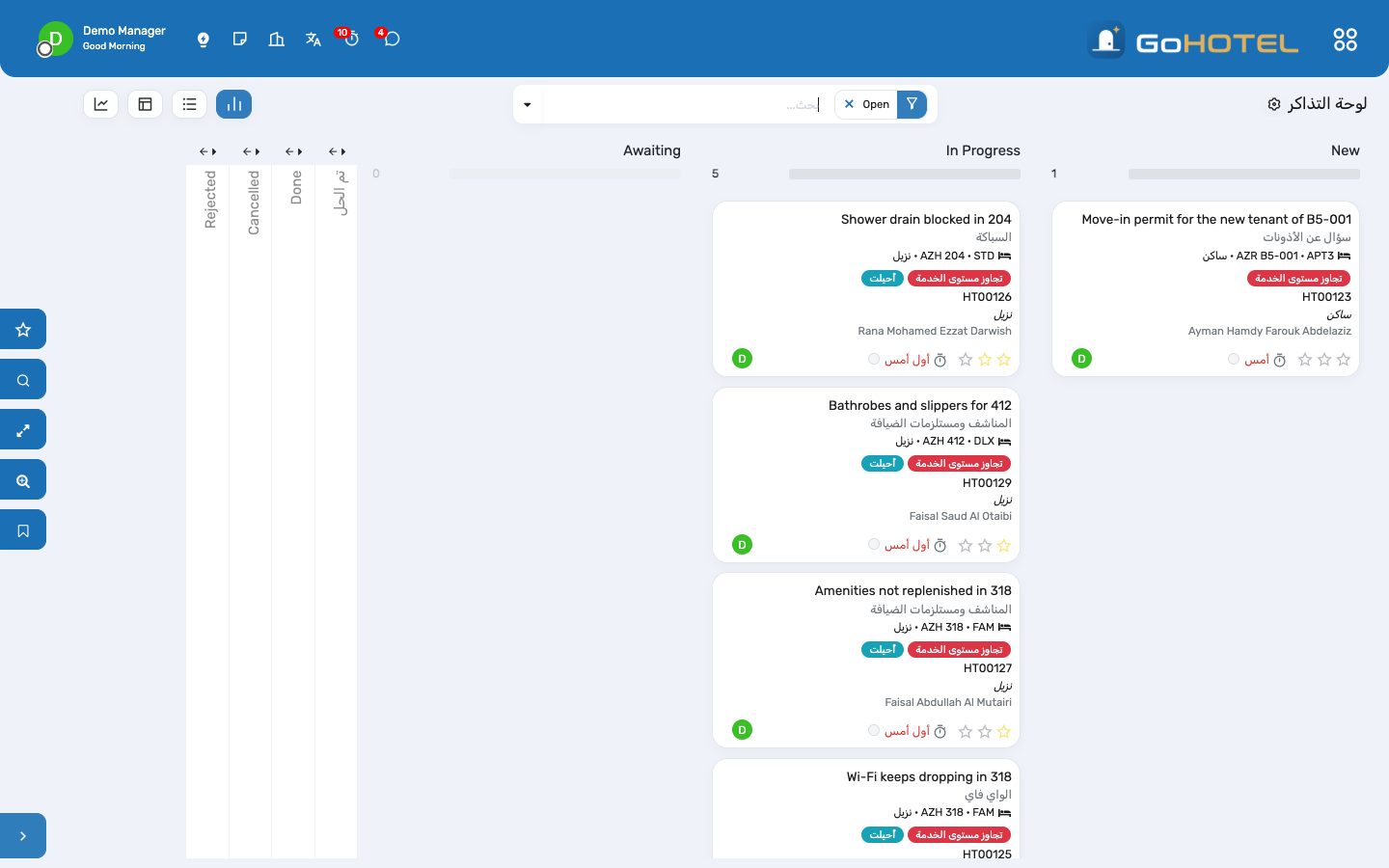Select the bar chart board view
1389x868 pixels.
(x=234, y=104)
